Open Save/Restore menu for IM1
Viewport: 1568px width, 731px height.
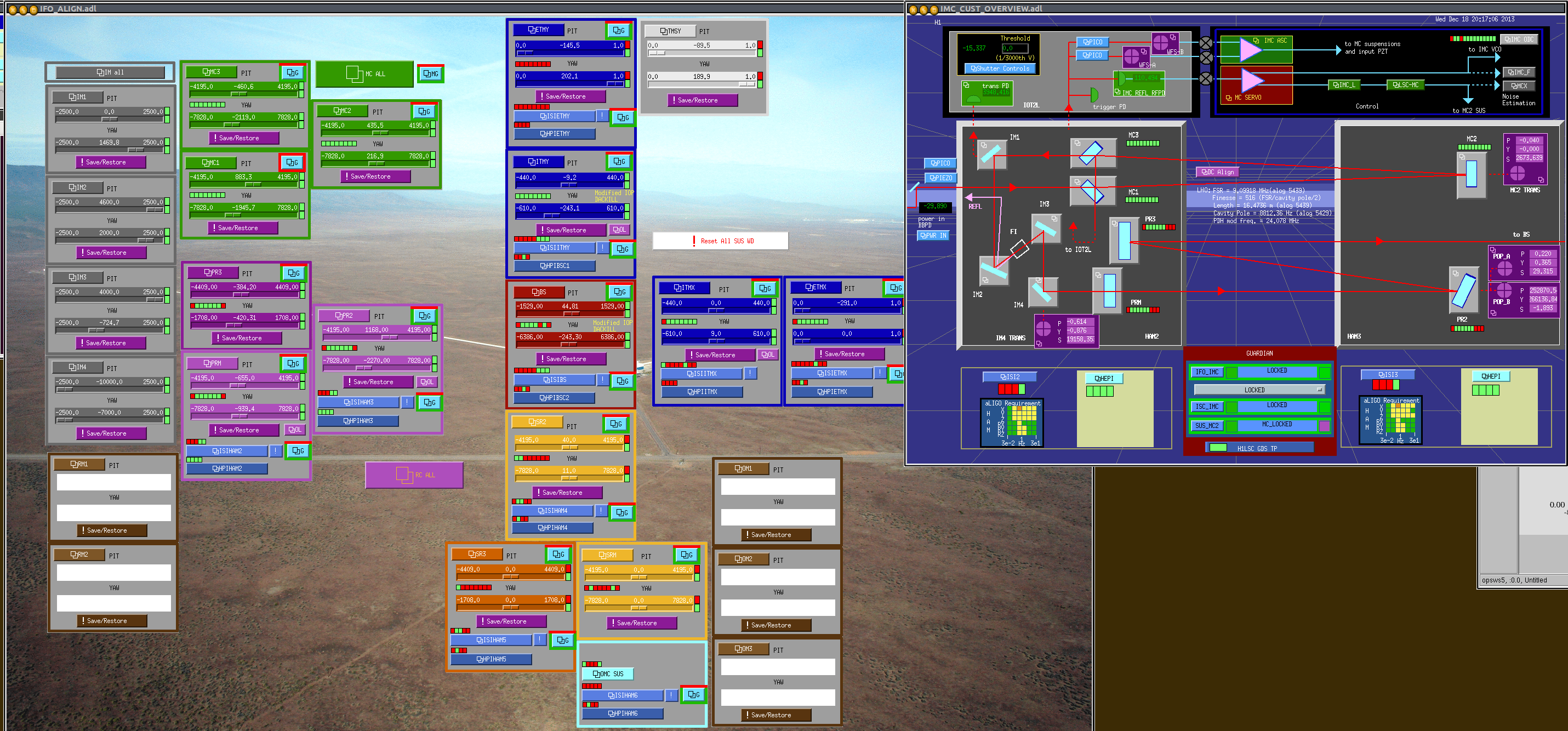click(111, 162)
